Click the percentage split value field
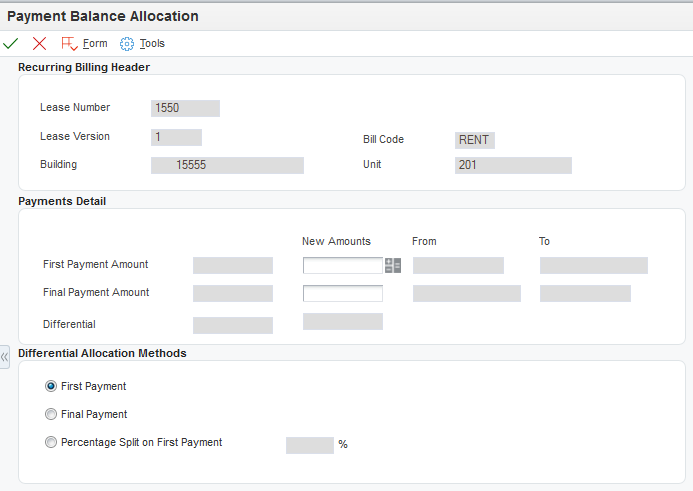693x491 pixels. [309, 445]
